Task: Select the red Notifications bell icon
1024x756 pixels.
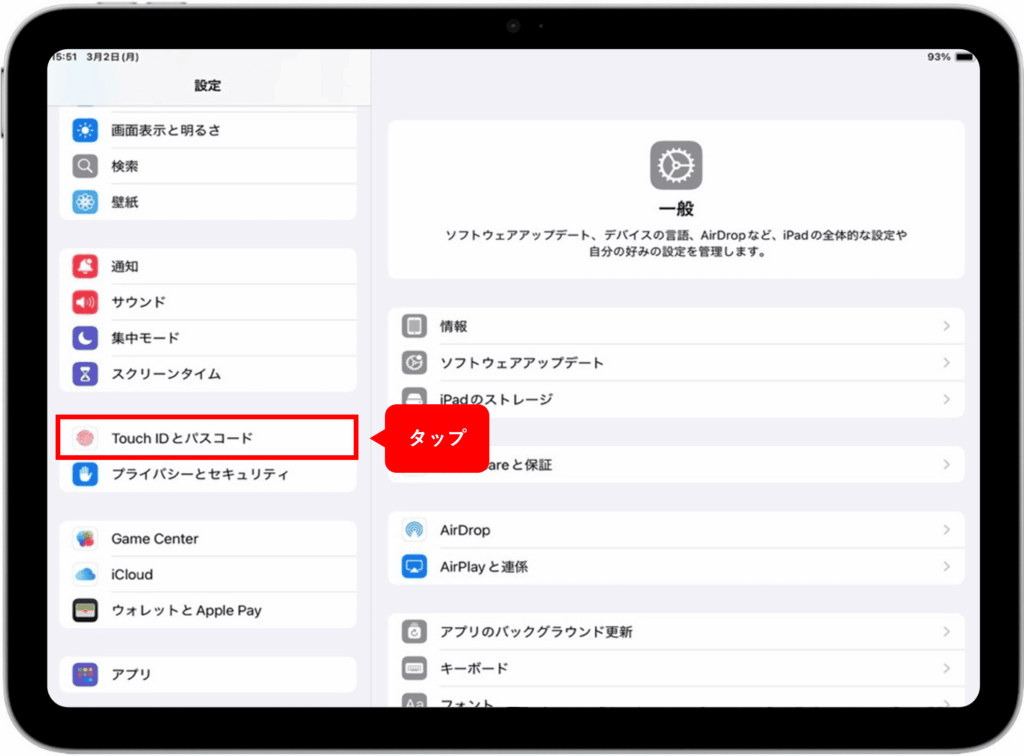Action: coord(85,266)
